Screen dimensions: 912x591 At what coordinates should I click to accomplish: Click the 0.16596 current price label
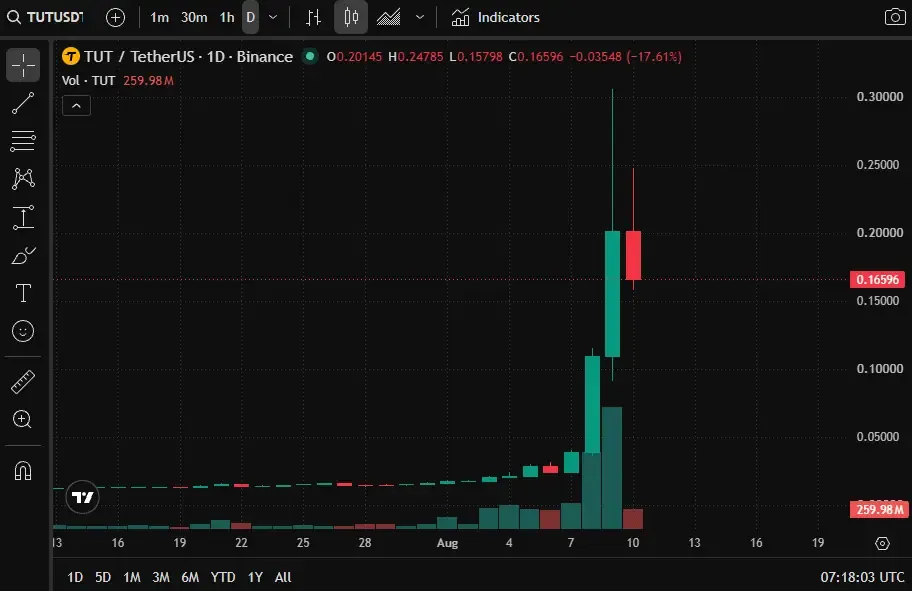(x=878, y=279)
